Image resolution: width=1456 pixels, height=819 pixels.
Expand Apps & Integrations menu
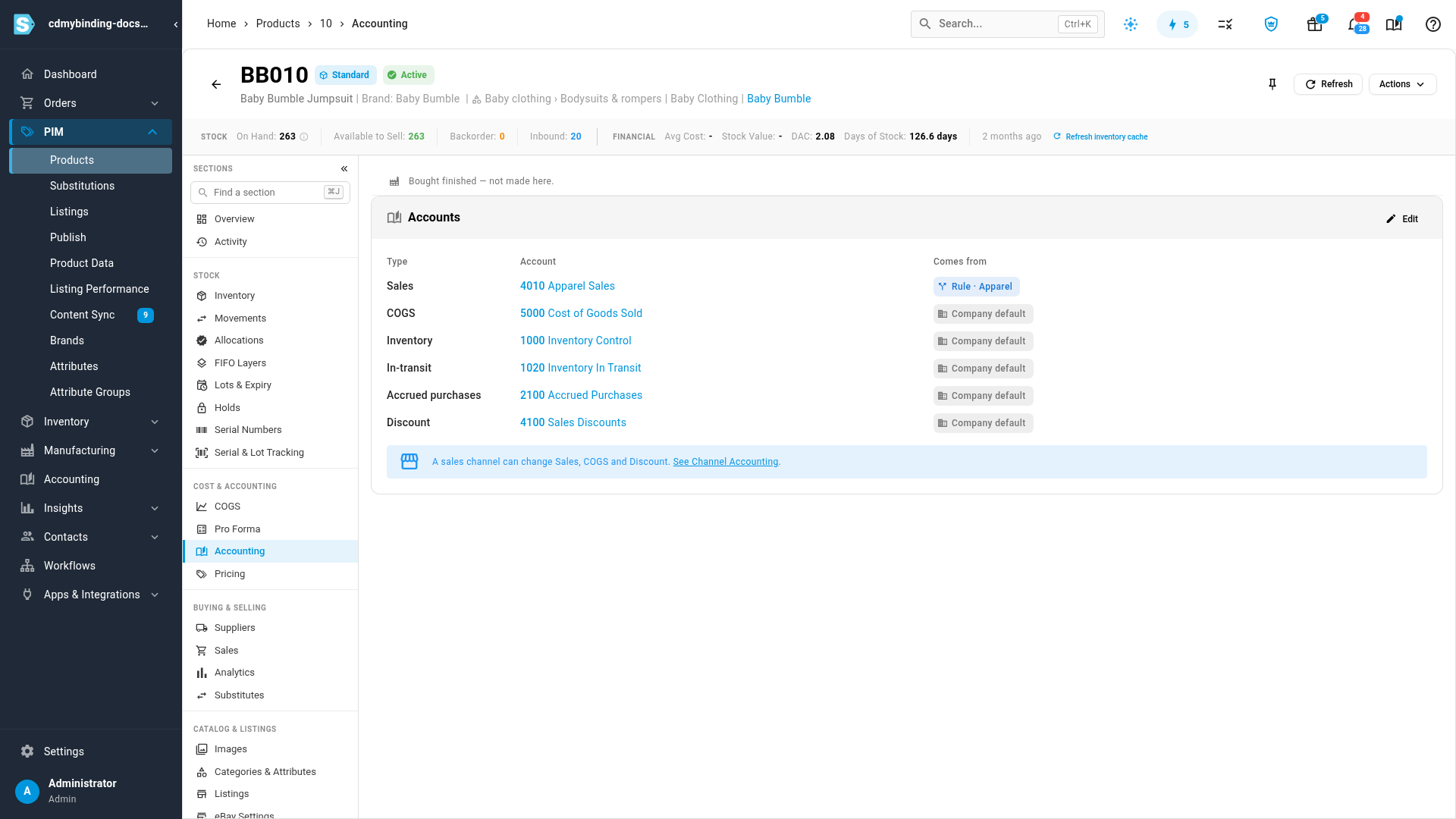90,595
